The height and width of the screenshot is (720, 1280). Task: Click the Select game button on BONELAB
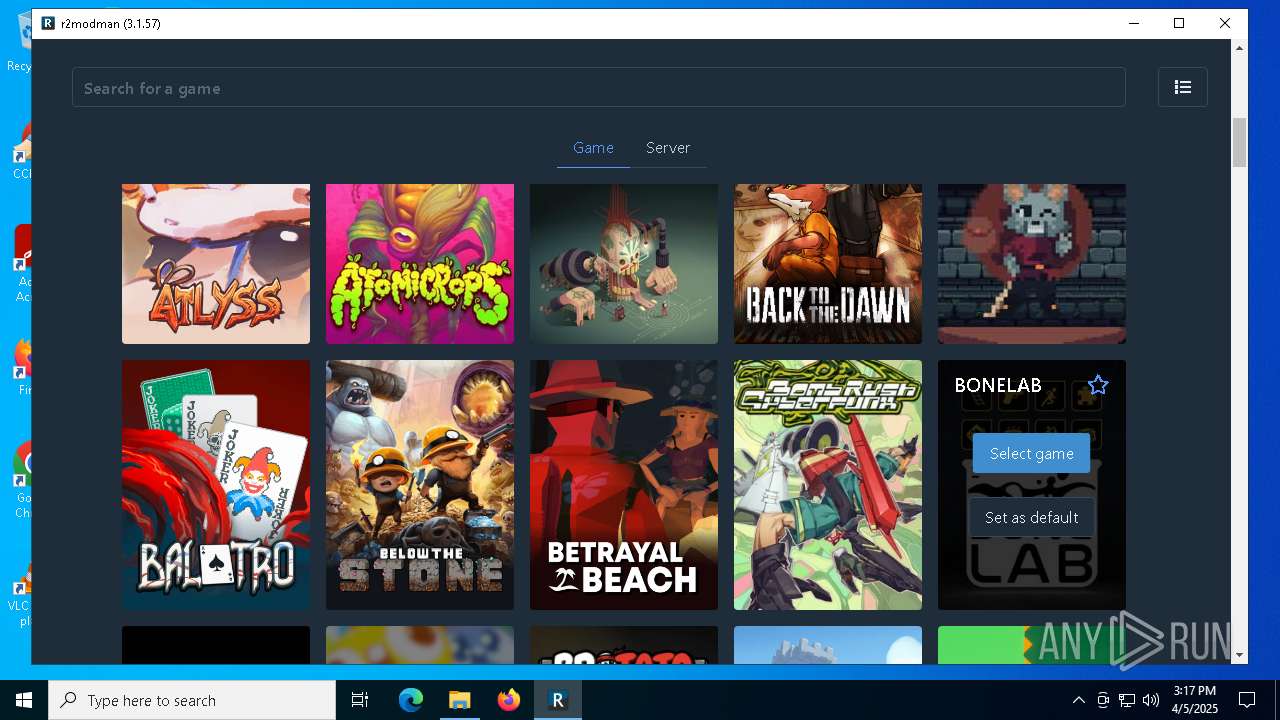[1031, 453]
